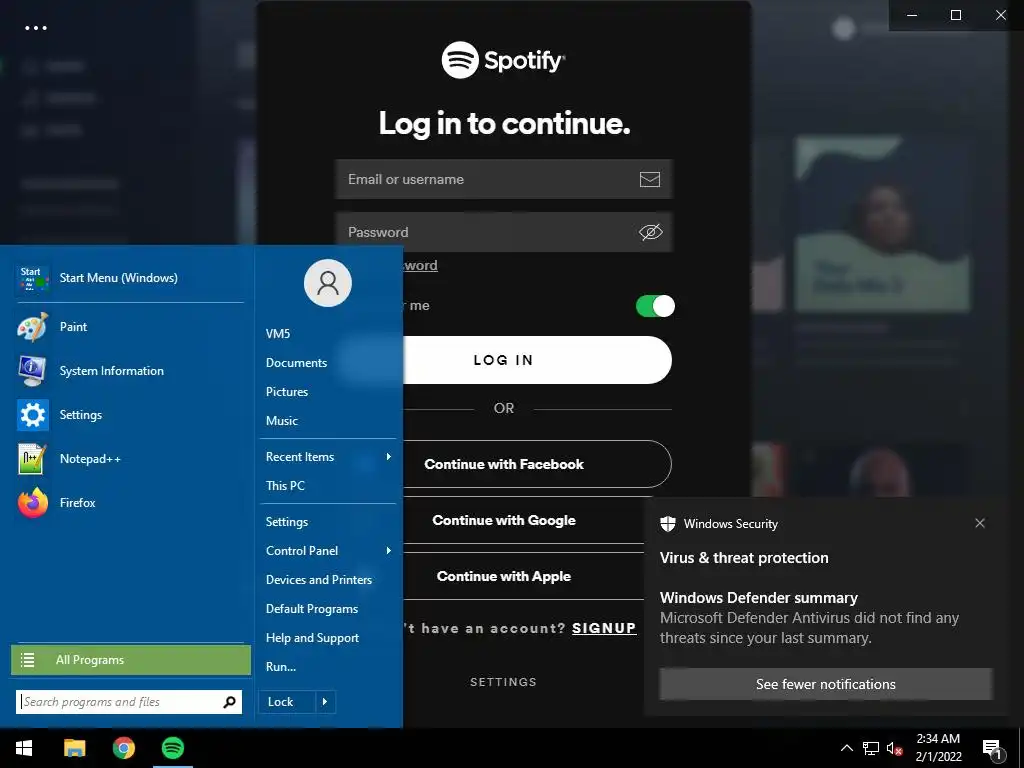Viewport: 1024px width, 768px height.
Task: Open Documents in start menu
Action: coord(296,362)
